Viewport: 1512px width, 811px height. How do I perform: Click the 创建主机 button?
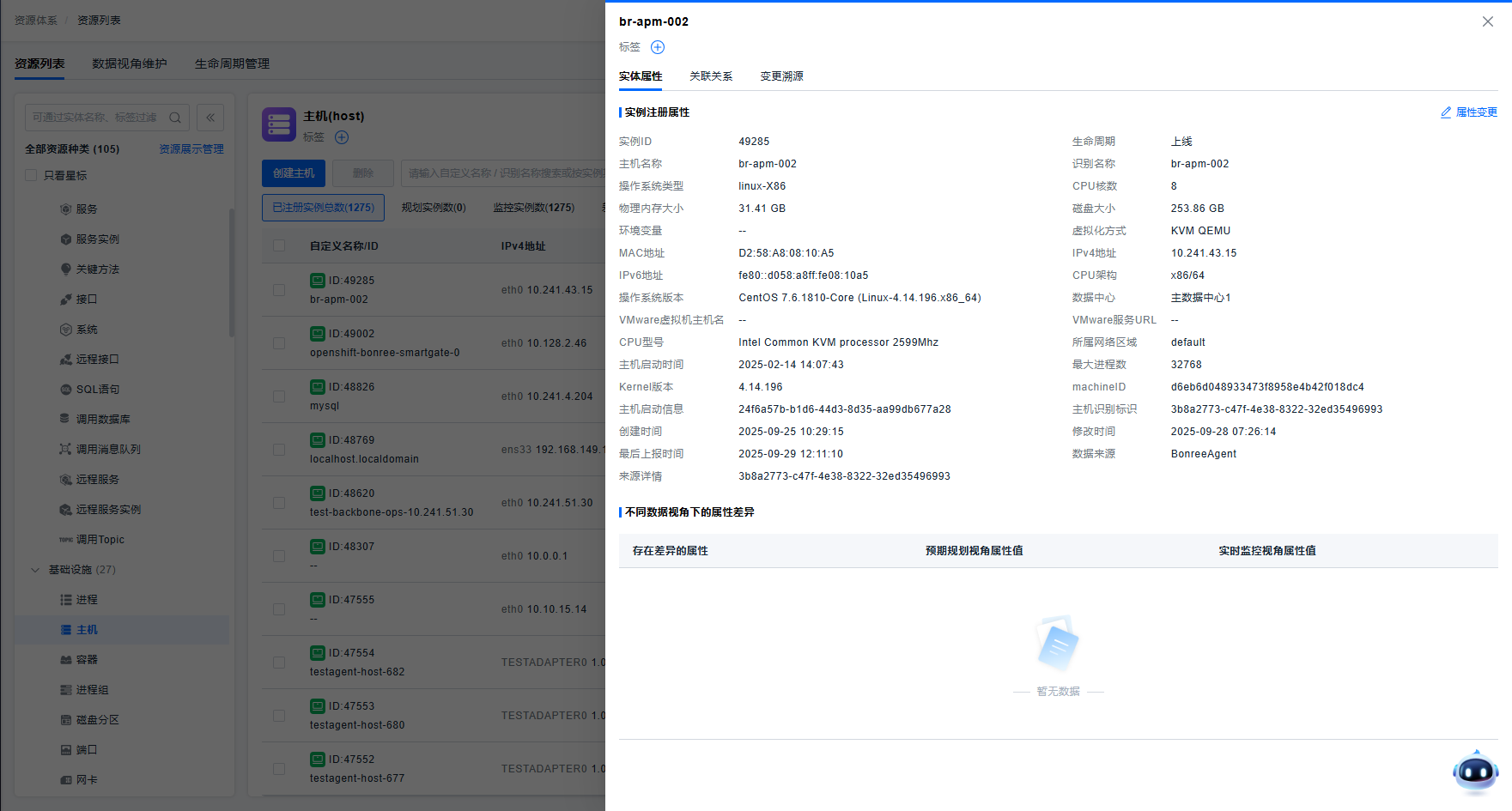tap(294, 173)
